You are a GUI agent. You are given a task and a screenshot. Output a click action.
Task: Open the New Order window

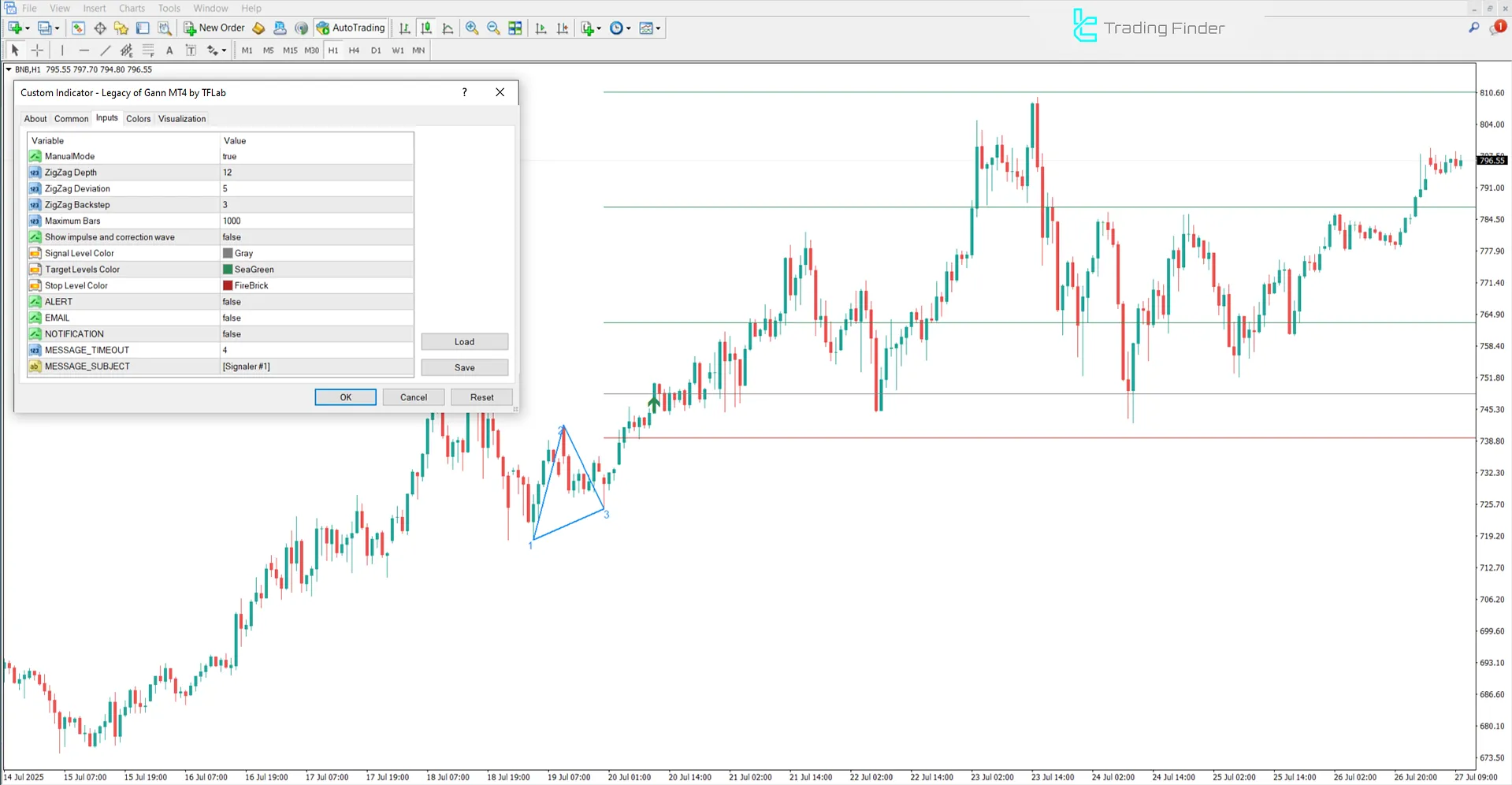(213, 28)
